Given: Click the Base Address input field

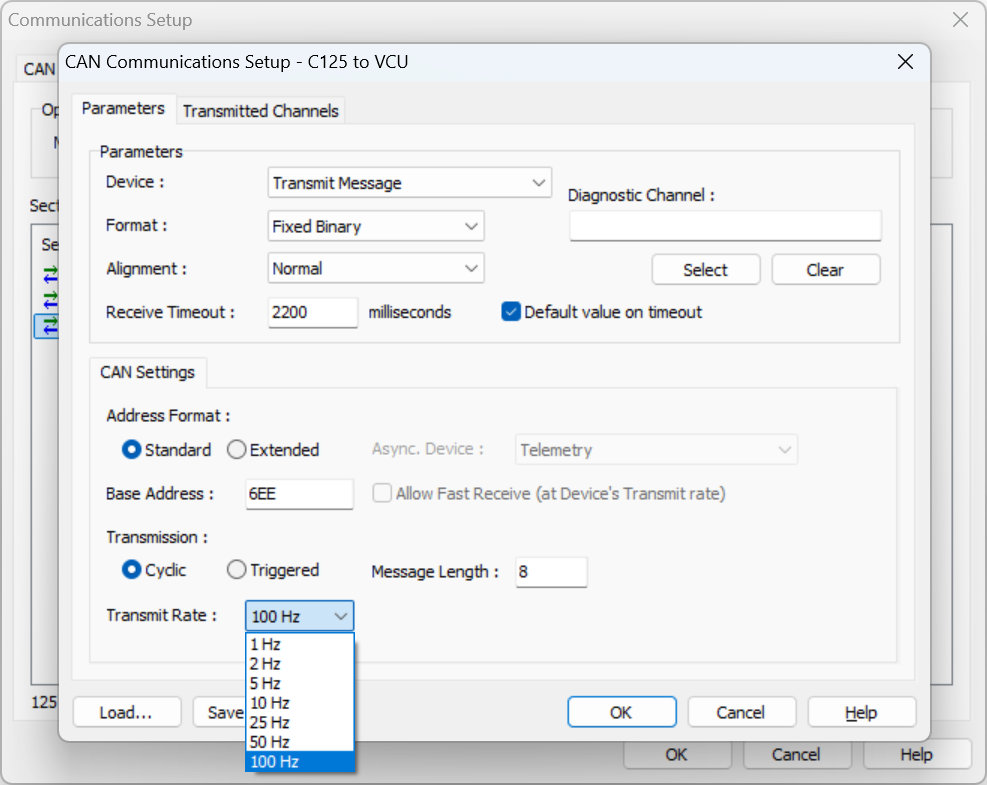Looking at the screenshot, I should 299,494.
